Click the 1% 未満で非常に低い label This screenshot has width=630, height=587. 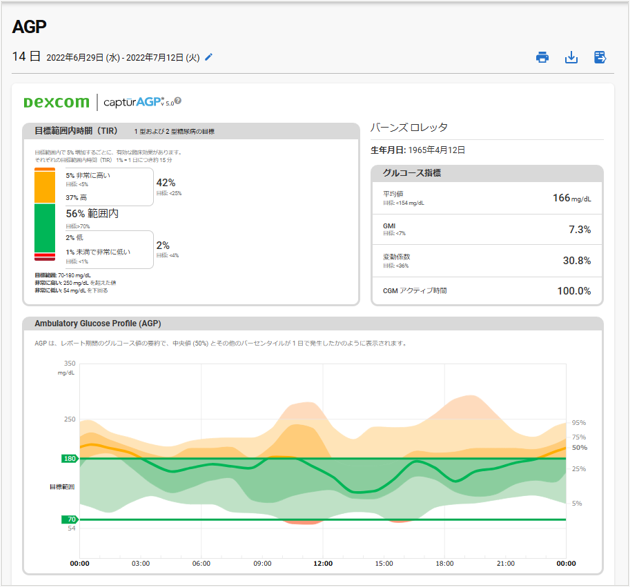(x=98, y=252)
